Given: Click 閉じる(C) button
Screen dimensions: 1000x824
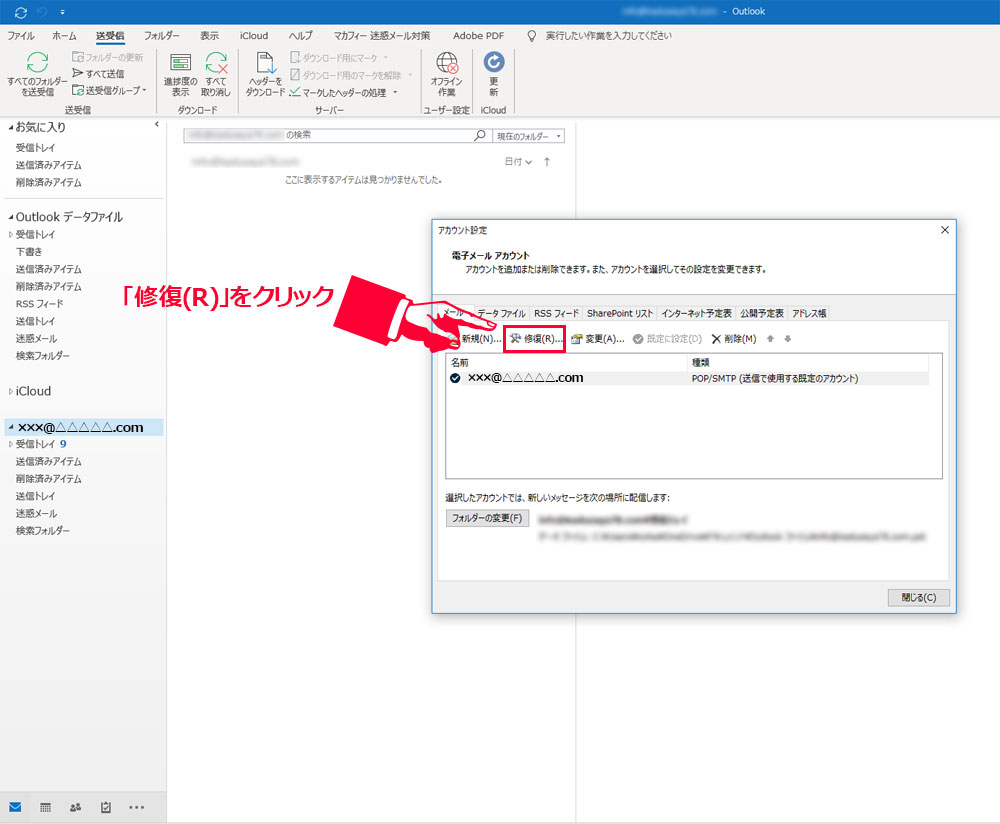Looking at the screenshot, I should tap(919, 598).
